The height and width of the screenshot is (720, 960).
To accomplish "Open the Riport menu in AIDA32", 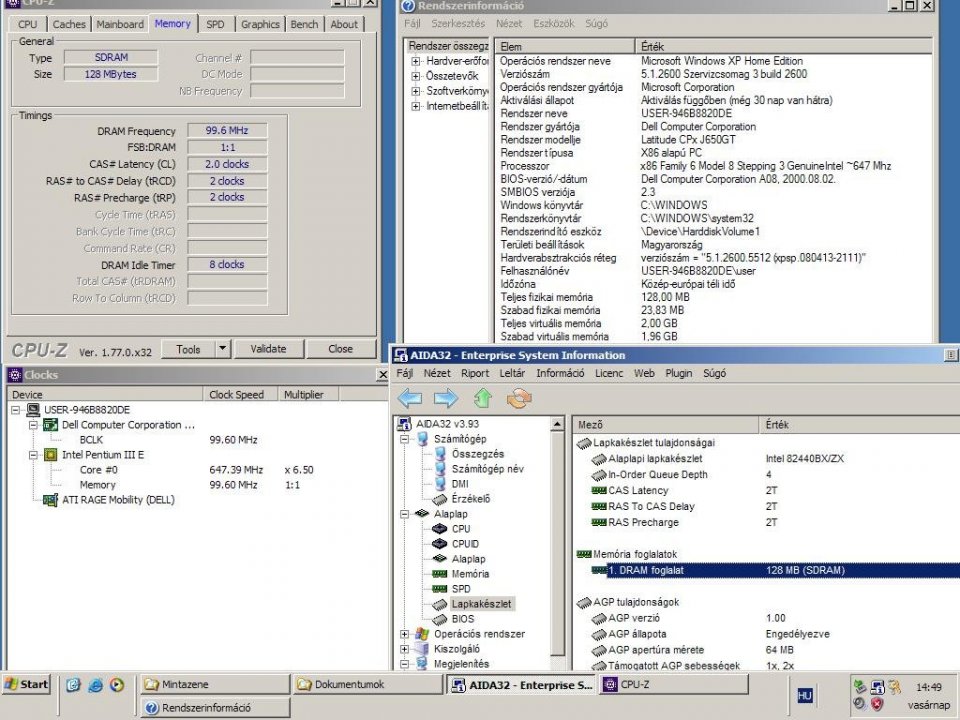I will [x=475, y=373].
